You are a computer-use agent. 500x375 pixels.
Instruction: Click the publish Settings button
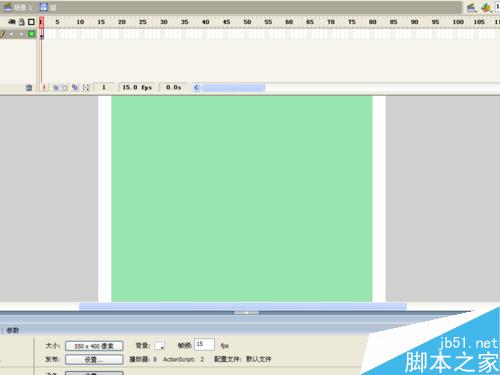click(x=94, y=359)
